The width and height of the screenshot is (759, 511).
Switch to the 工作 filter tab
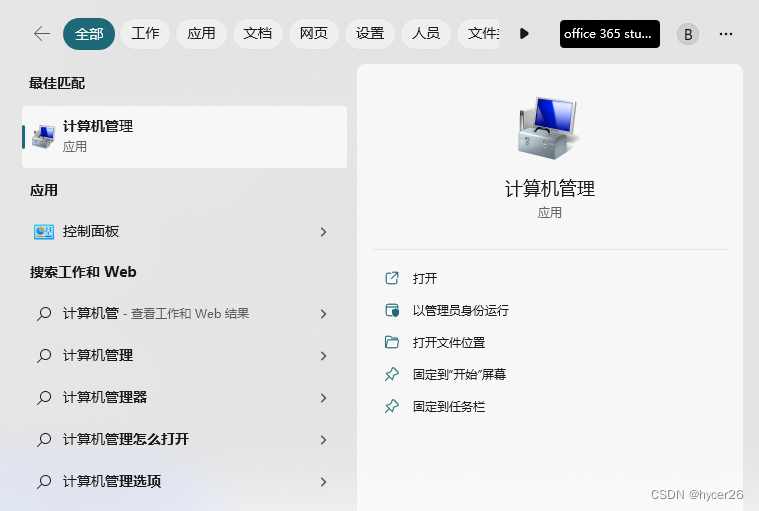coord(145,34)
